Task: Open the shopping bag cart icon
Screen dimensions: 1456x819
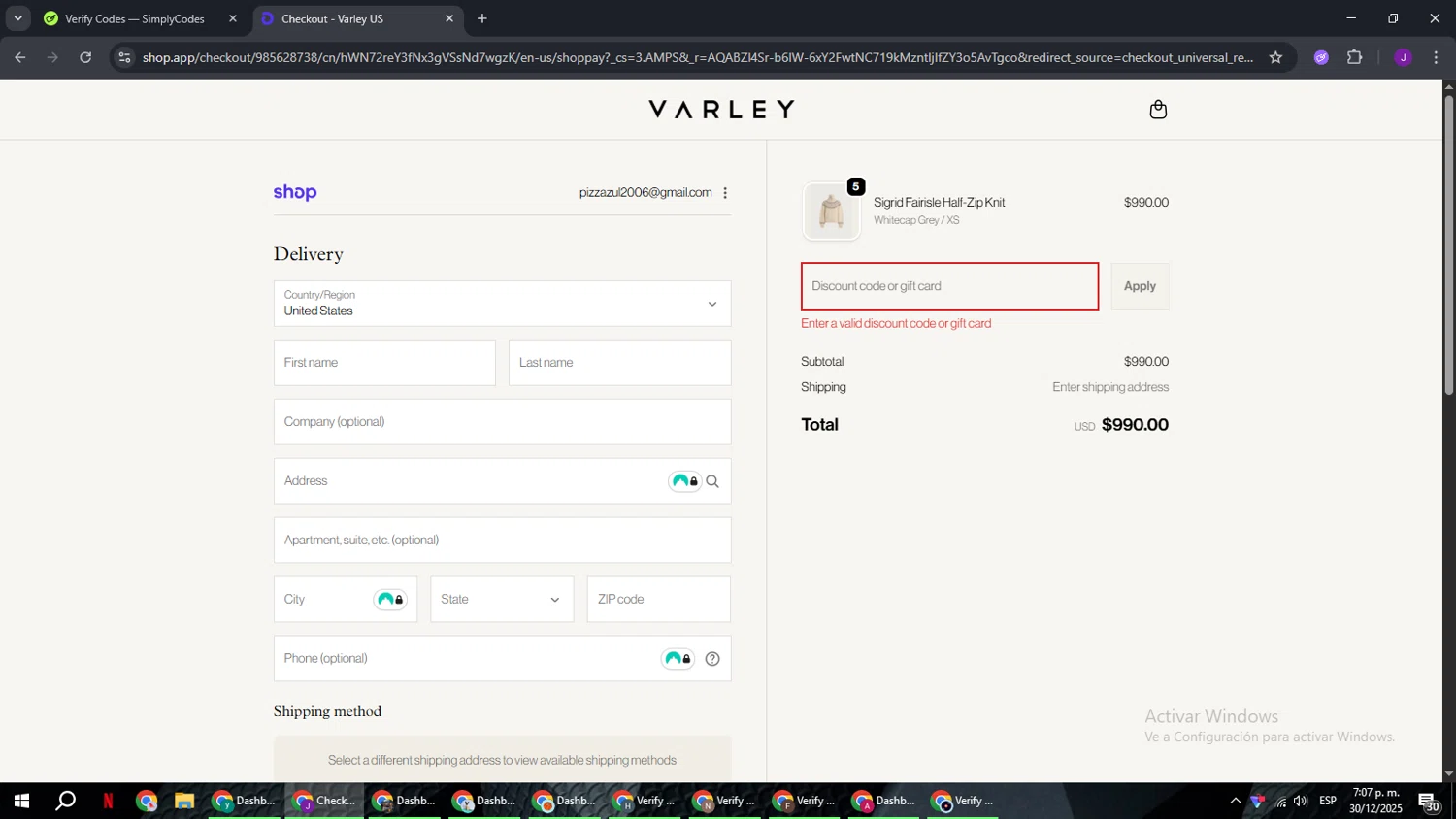Action: click(x=1158, y=110)
